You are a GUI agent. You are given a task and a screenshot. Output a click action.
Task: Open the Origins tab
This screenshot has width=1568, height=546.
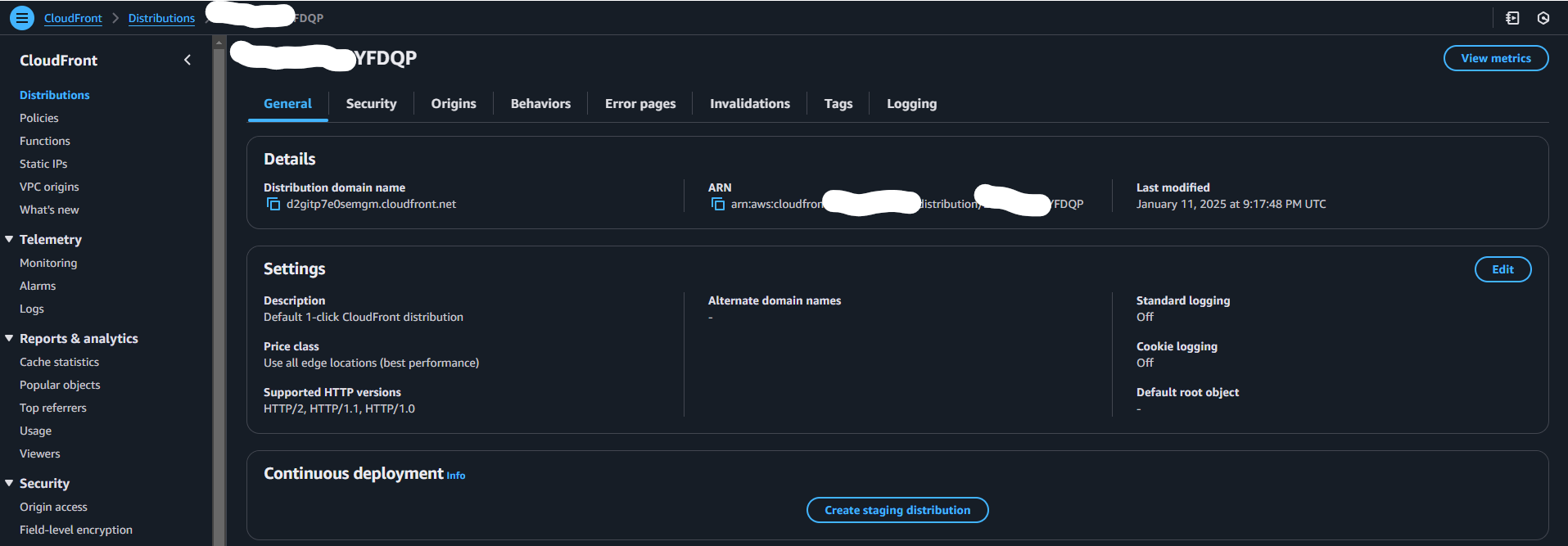click(x=454, y=104)
